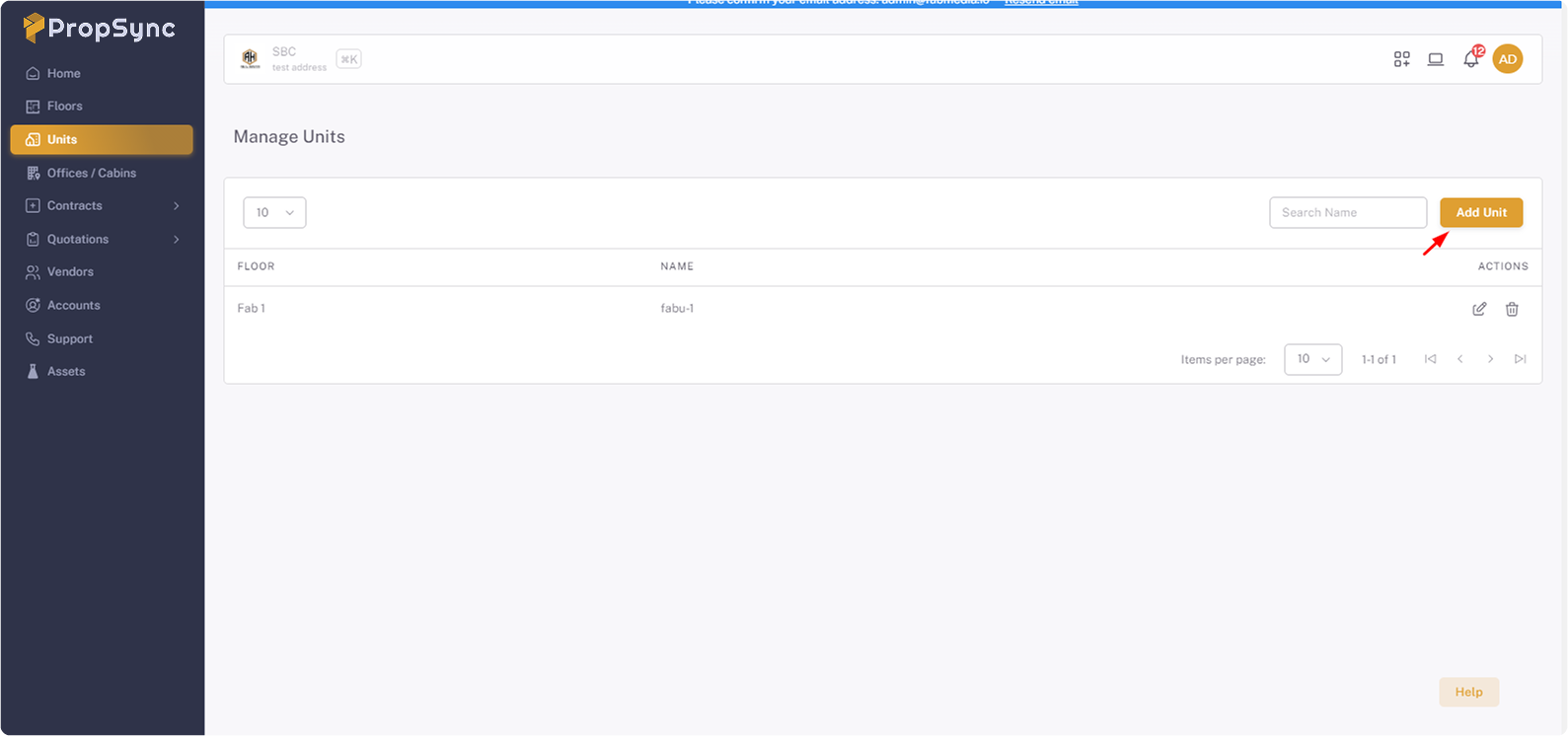This screenshot has height=736, width=1568.
Task: Click the Manage Units heading
Action: (289, 137)
